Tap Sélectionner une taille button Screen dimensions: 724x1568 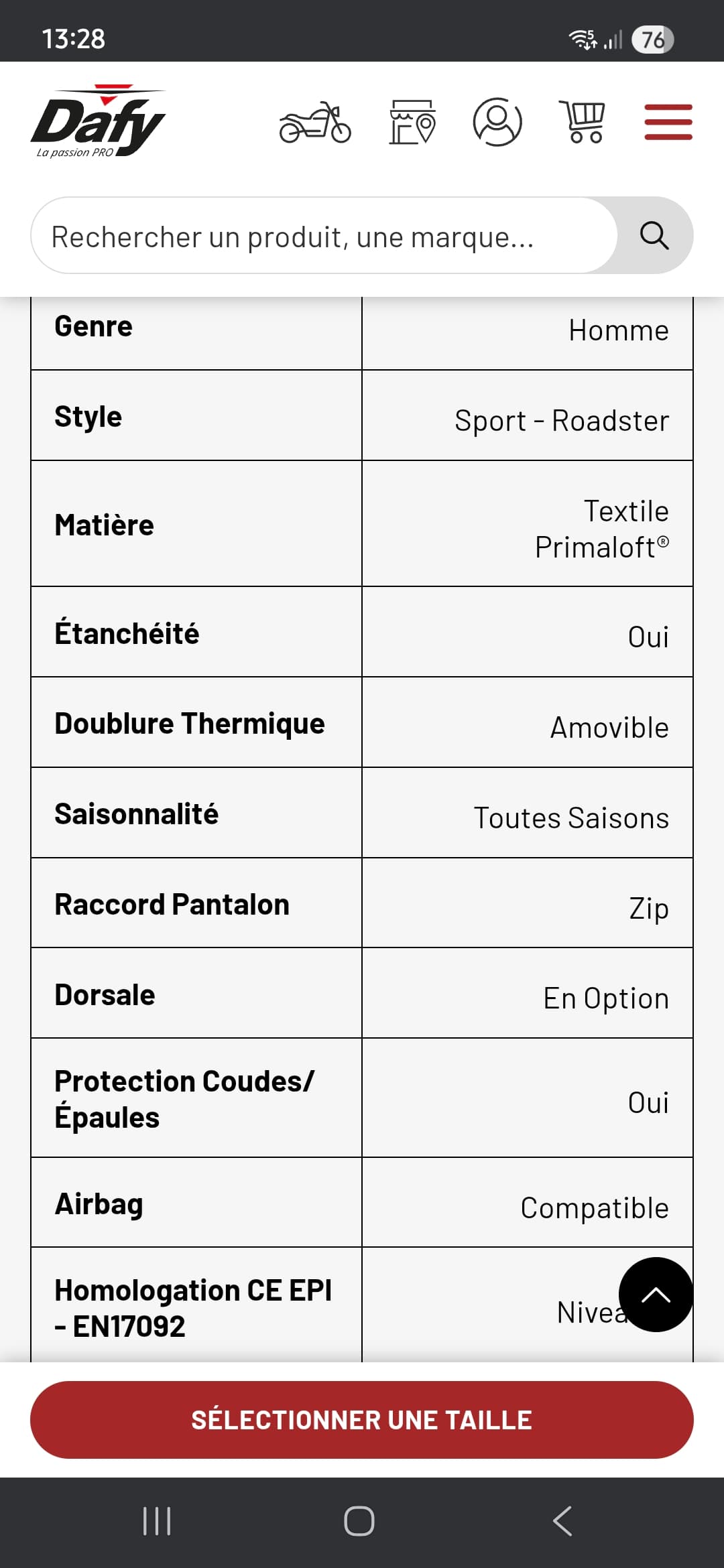point(362,1420)
